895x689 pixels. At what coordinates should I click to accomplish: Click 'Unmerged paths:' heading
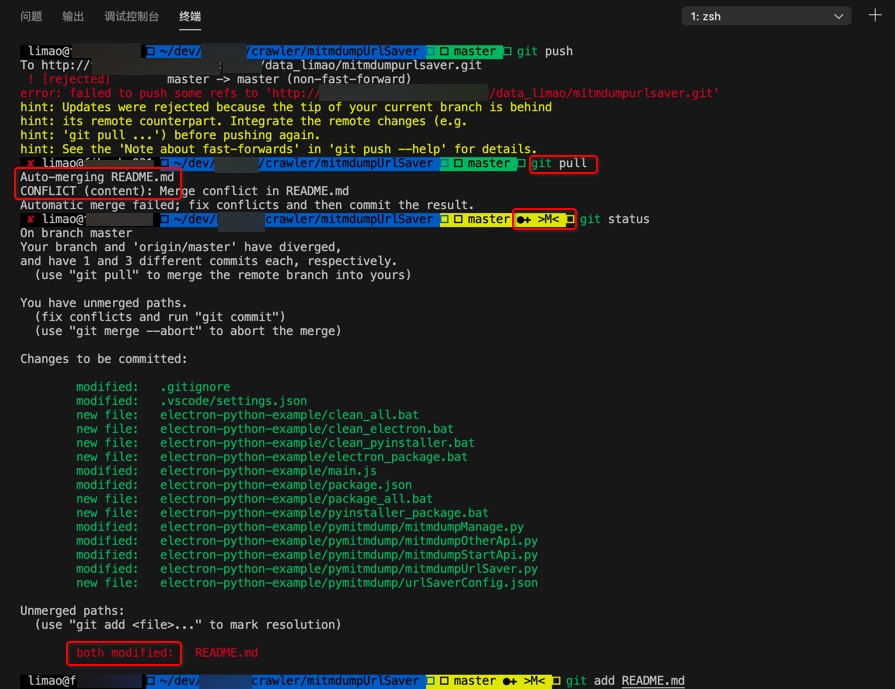(x=72, y=611)
